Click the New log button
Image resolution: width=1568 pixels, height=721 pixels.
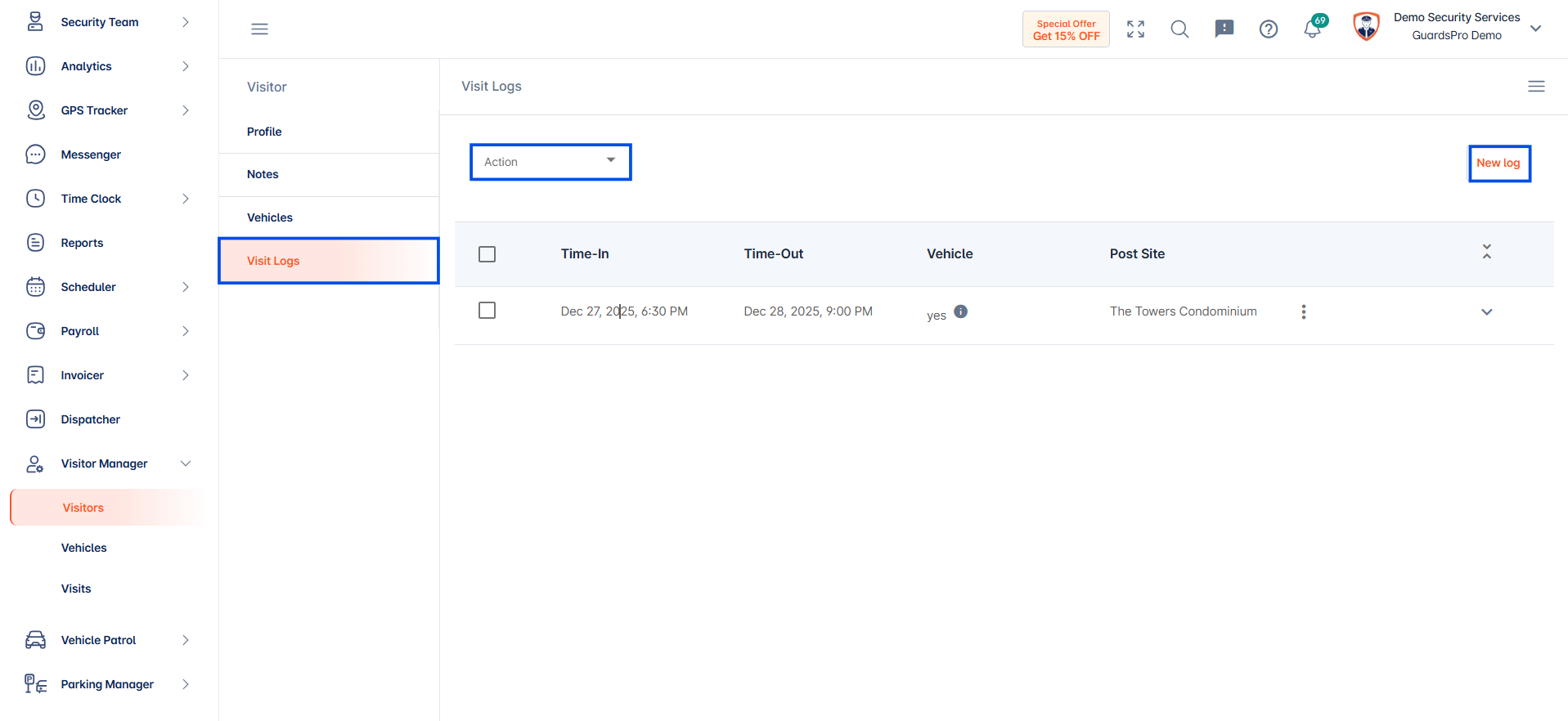click(1498, 163)
